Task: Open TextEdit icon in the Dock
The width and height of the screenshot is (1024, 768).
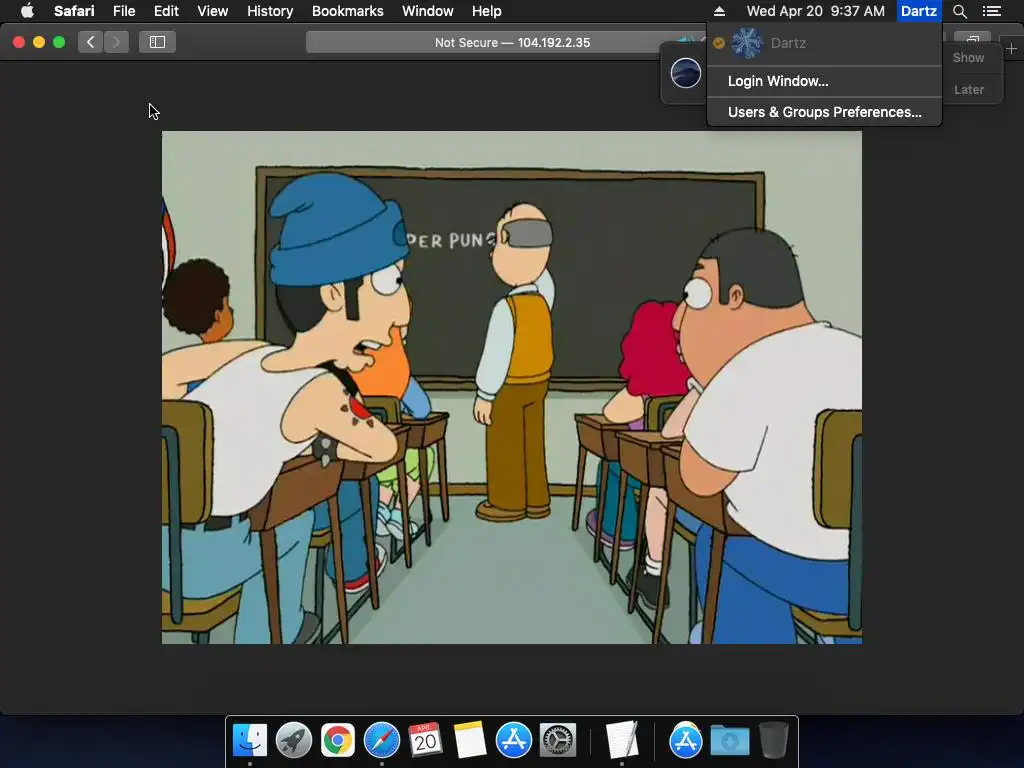Action: coord(621,740)
